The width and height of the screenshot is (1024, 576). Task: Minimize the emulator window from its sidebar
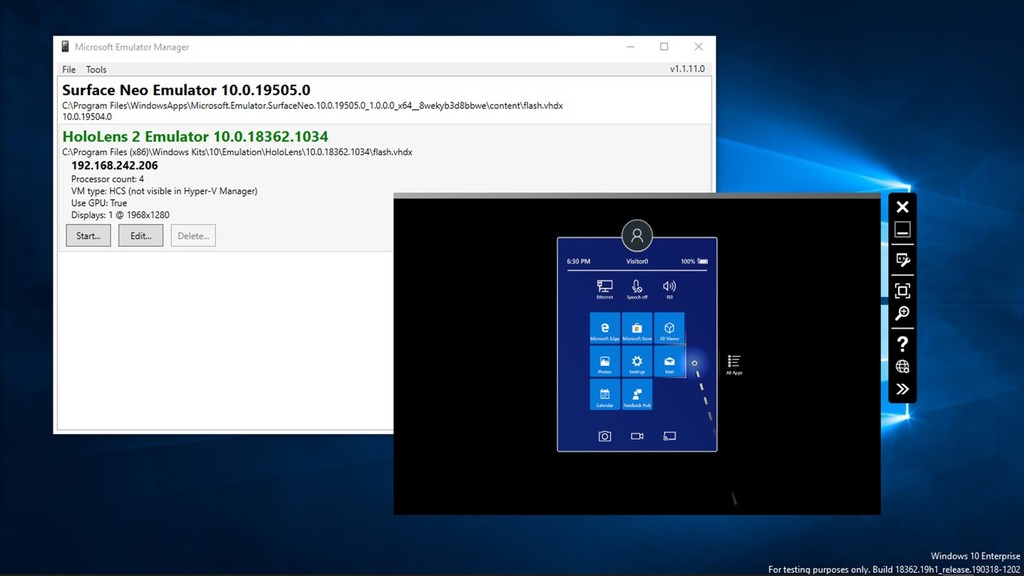tap(903, 231)
